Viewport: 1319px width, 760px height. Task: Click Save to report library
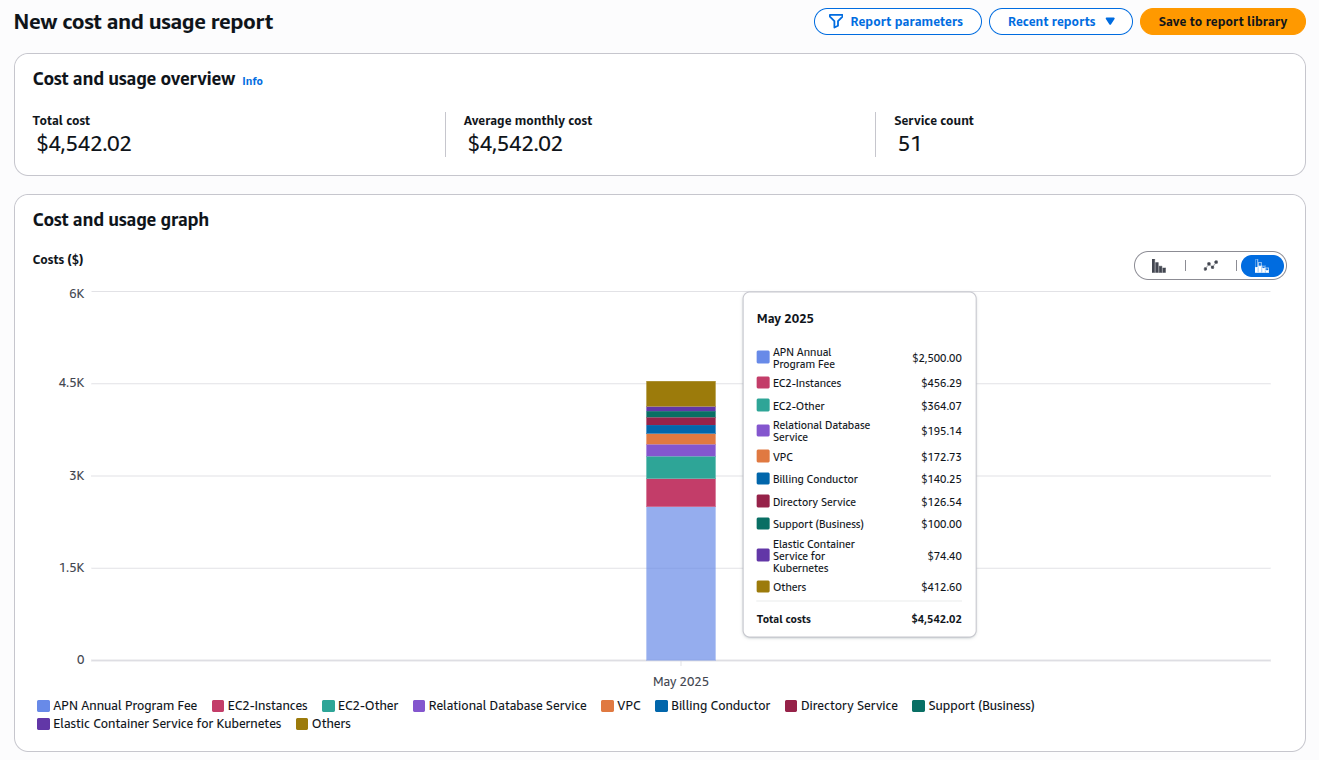coord(1222,22)
